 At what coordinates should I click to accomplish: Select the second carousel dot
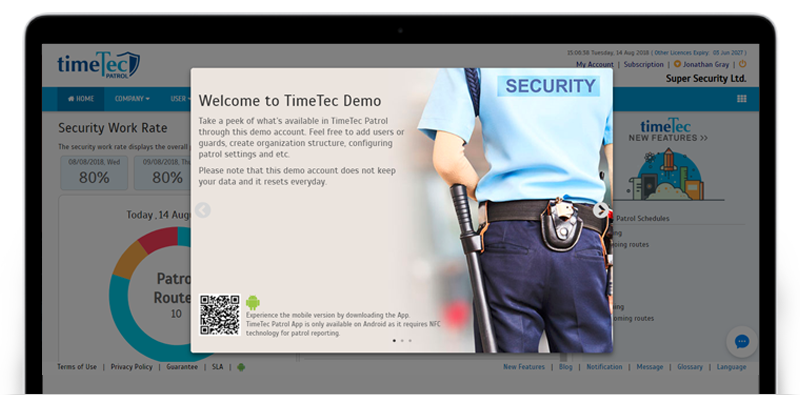point(402,340)
